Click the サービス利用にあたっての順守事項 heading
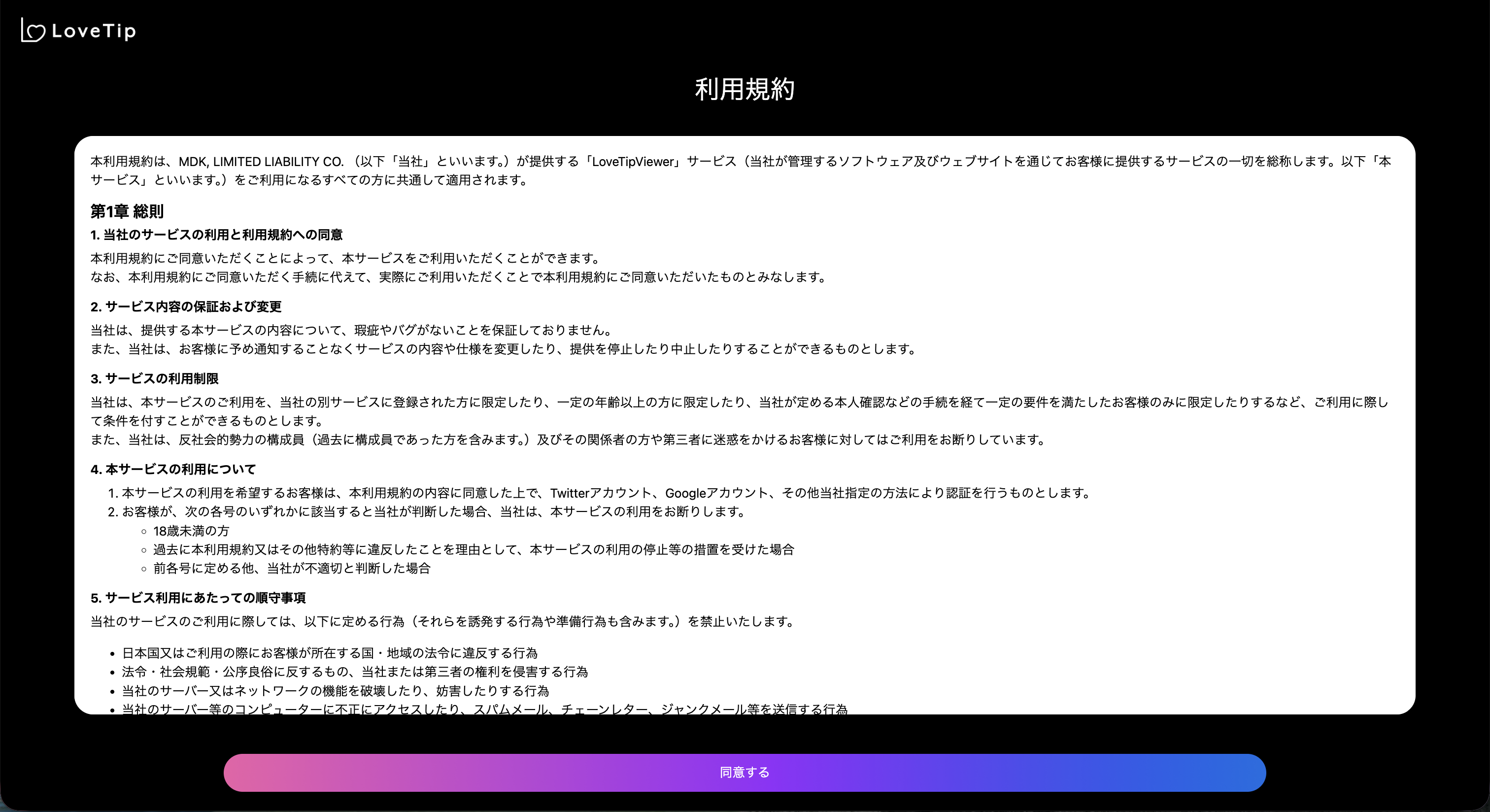1490x812 pixels. click(199, 599)
